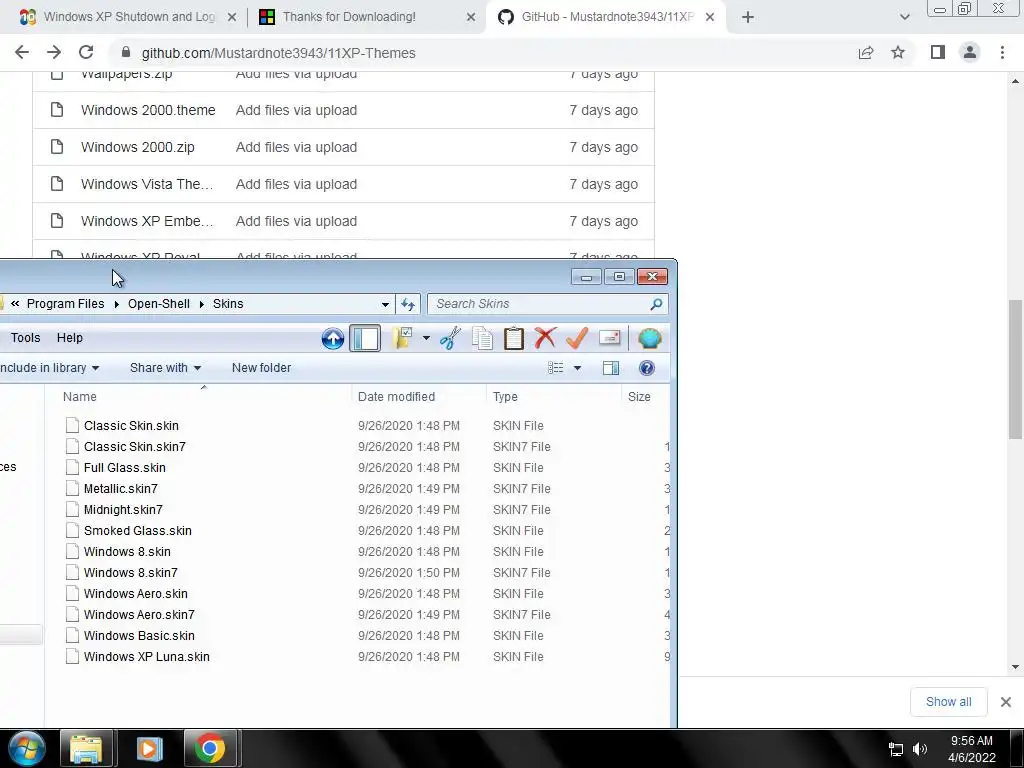The image size is (1024, 768).
Task: Click the Windows Start orb
Action: click(x=27, y=748)
